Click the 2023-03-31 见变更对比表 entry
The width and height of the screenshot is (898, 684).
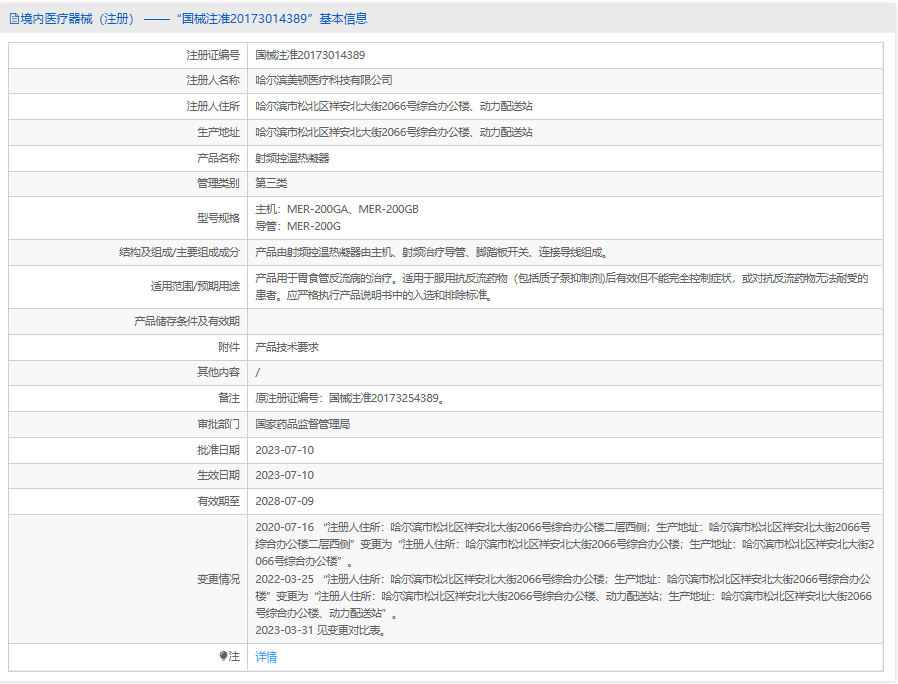(320, 631)
